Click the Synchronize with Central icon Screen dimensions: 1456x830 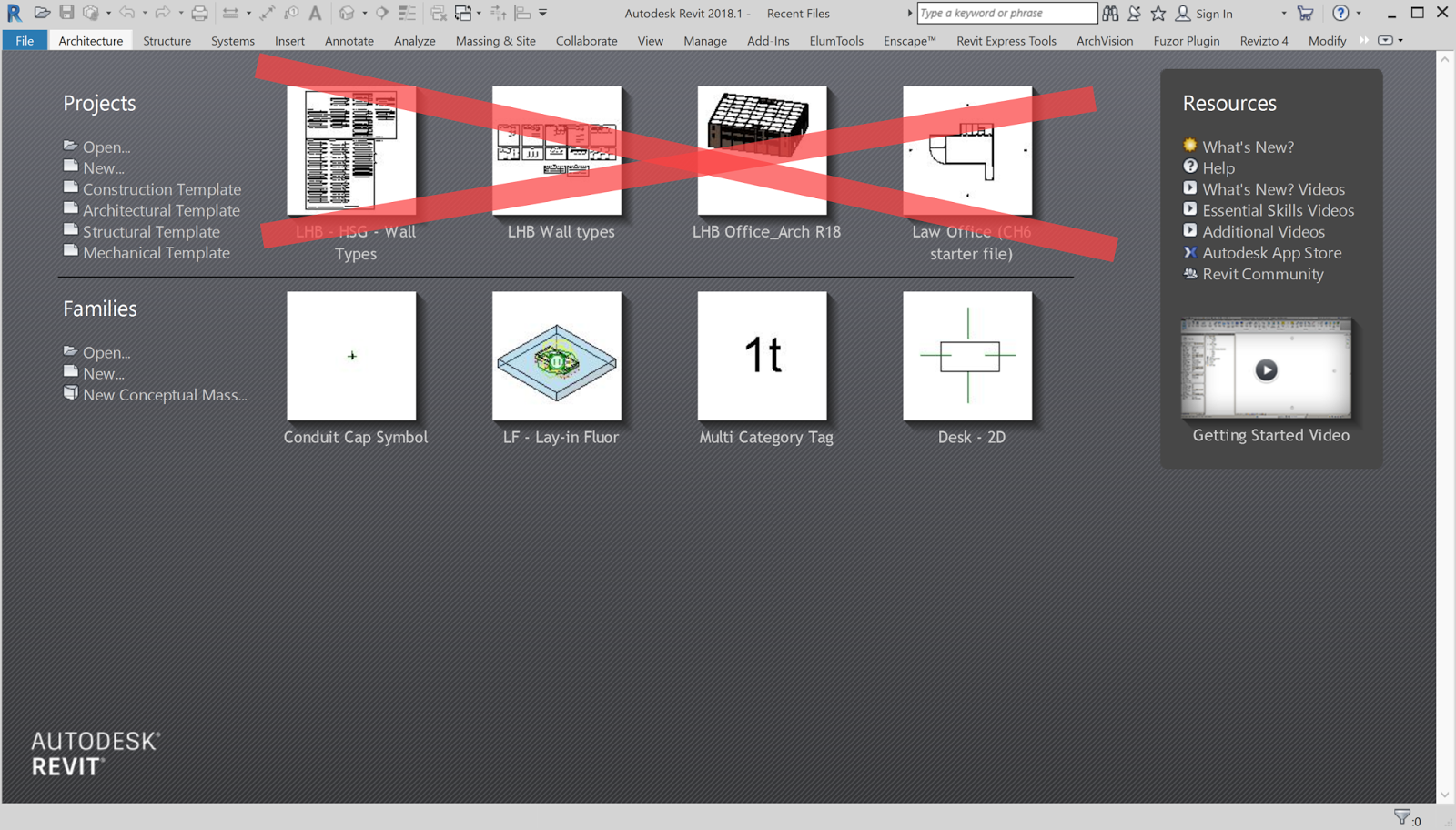[90, 13]
